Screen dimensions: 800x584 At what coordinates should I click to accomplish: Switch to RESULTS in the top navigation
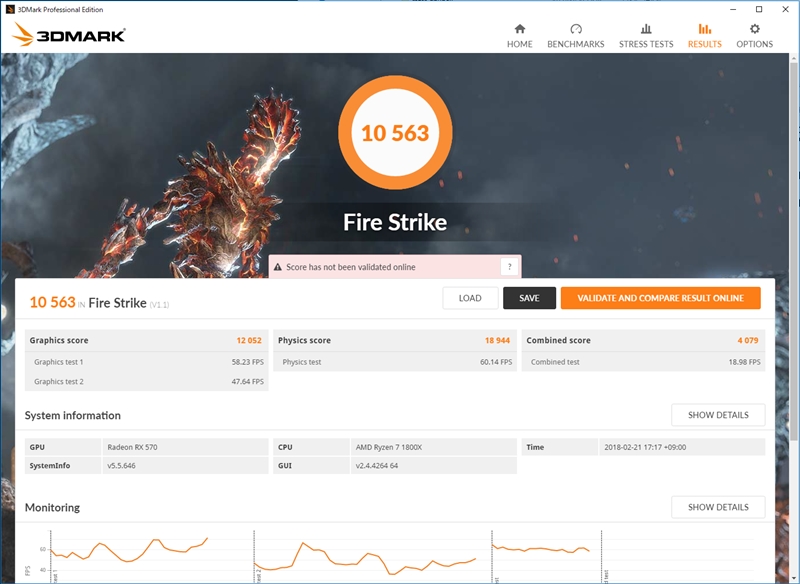pyautogui.click(x=705, y=36)
